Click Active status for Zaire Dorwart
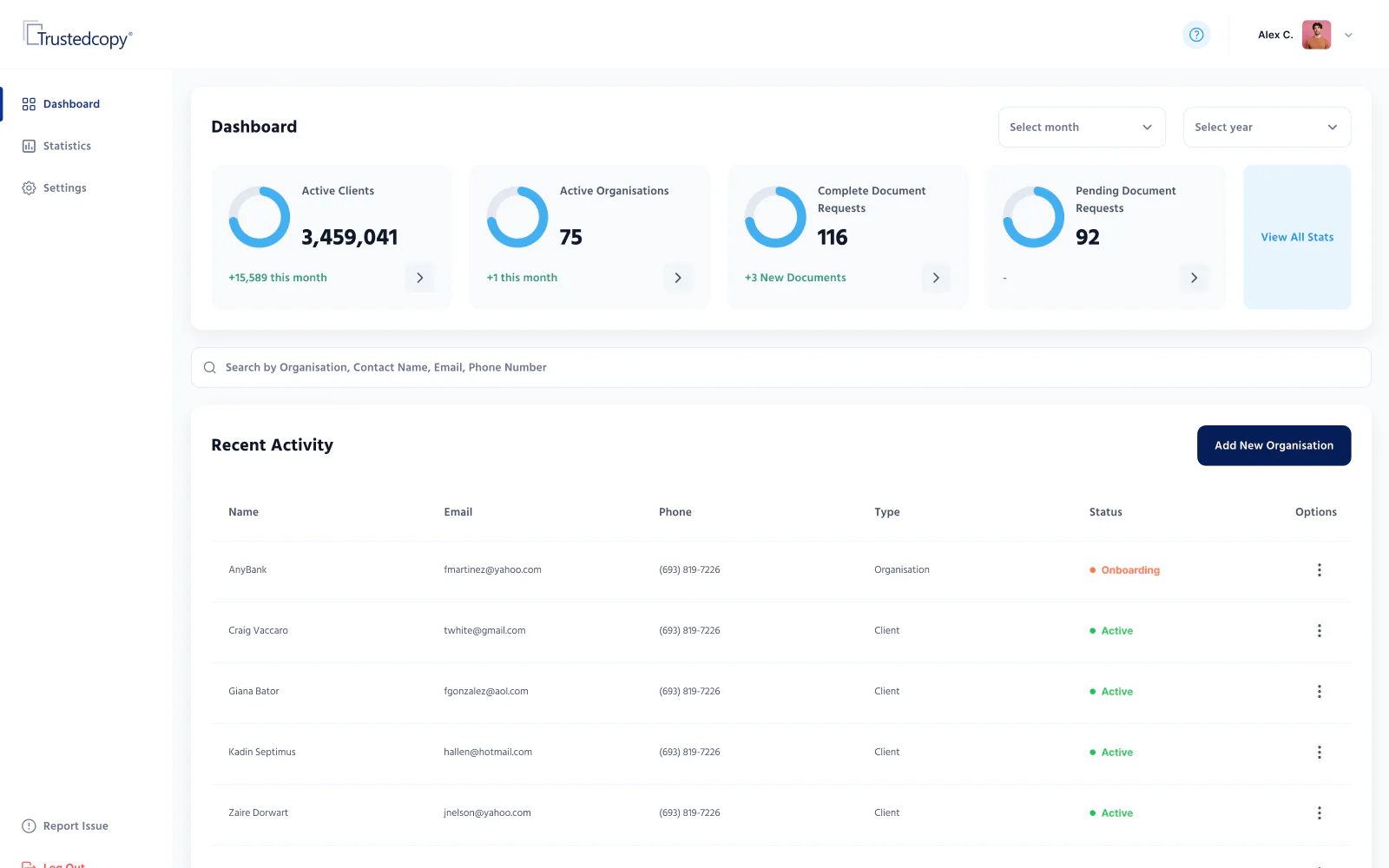Viewport: 1389px width, 868px height. point(1111,813)
